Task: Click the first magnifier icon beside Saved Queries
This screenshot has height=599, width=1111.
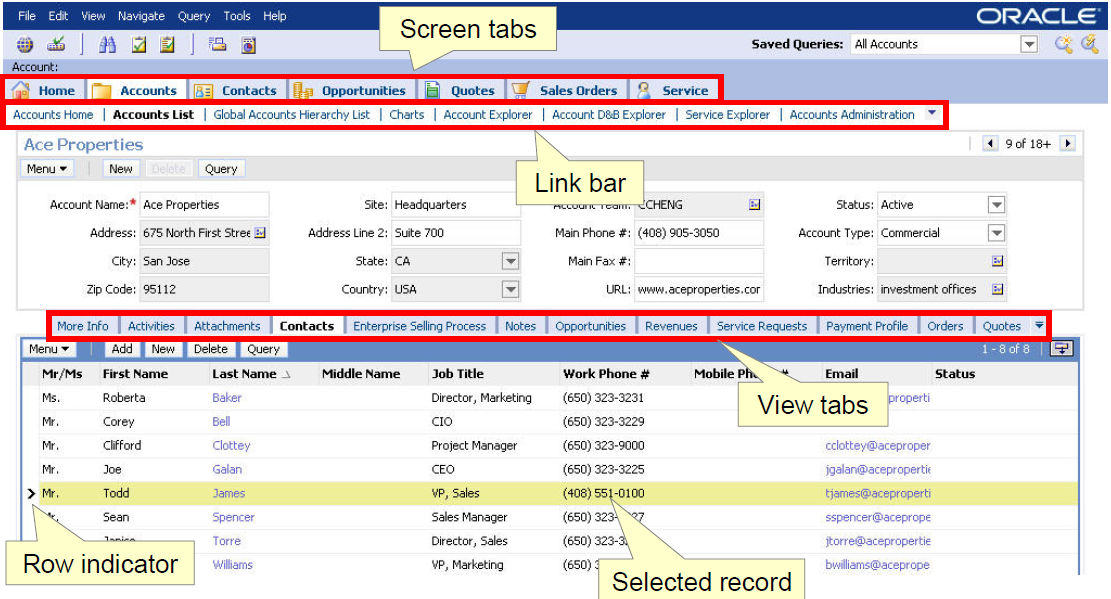Action: click(x=1064, y=44)
